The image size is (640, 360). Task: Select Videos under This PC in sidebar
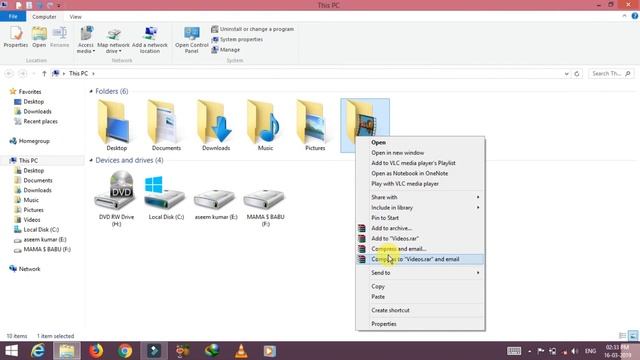coord(27,220)
